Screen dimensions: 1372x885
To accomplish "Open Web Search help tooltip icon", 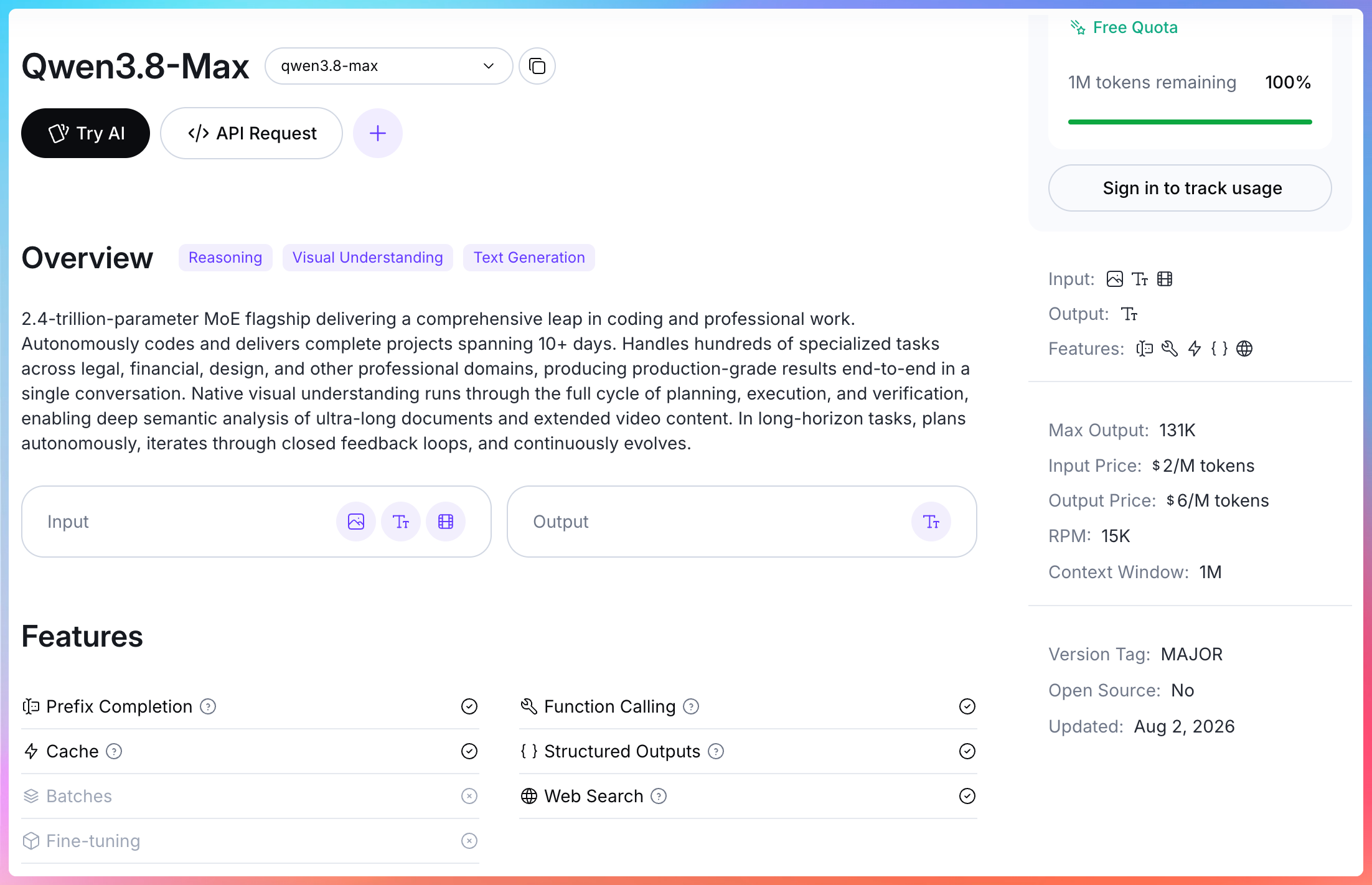I will click(659, 796).
